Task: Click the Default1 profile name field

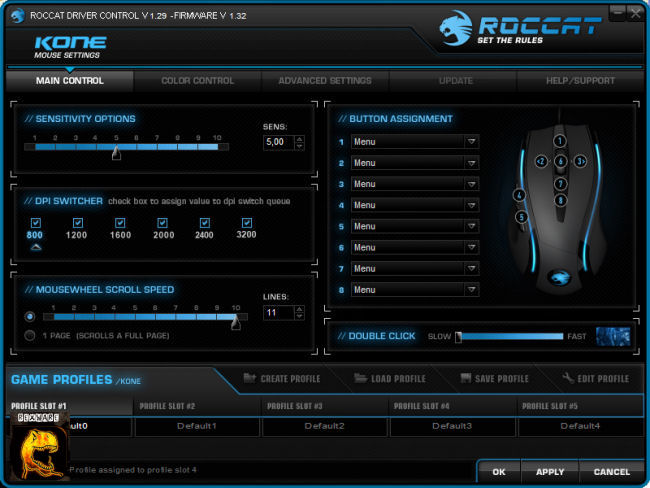Action: pos(197,426)
